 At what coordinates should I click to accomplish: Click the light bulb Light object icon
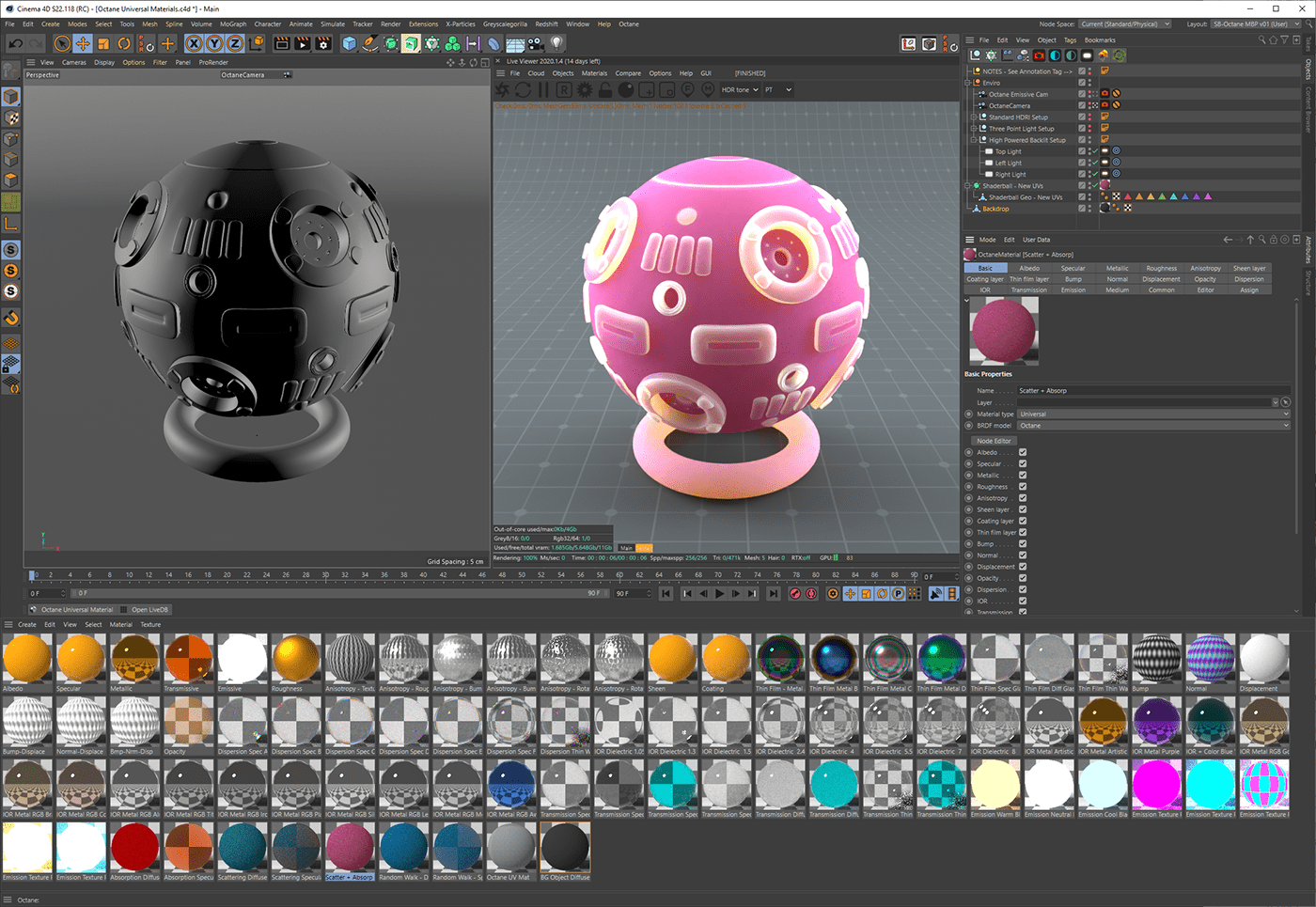pyautogui.click(x=556, y=43)
